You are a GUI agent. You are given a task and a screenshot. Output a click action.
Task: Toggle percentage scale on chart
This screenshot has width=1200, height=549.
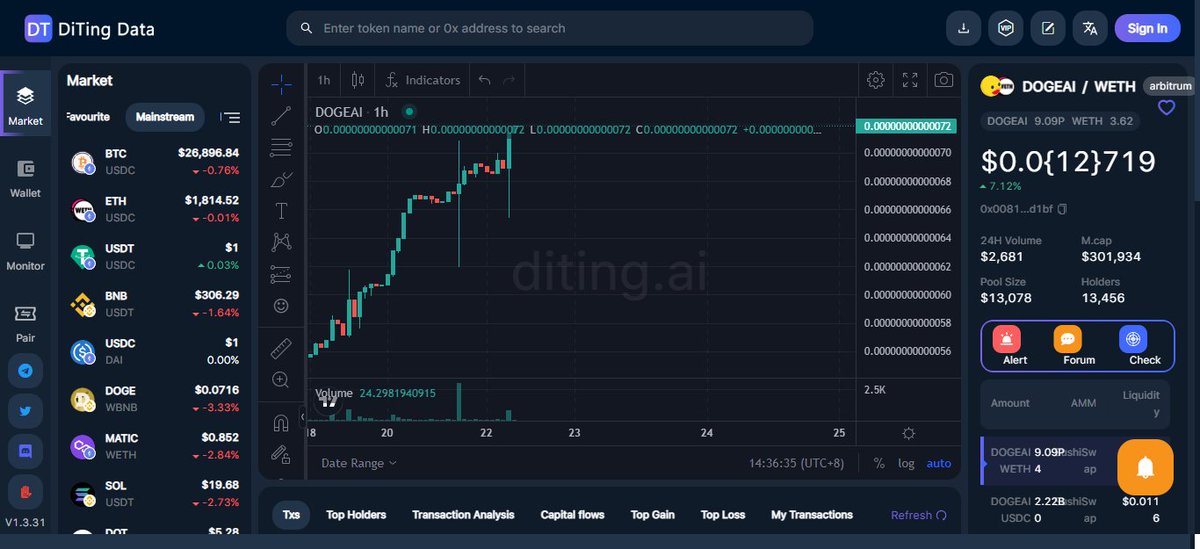(x=879, y=463)
